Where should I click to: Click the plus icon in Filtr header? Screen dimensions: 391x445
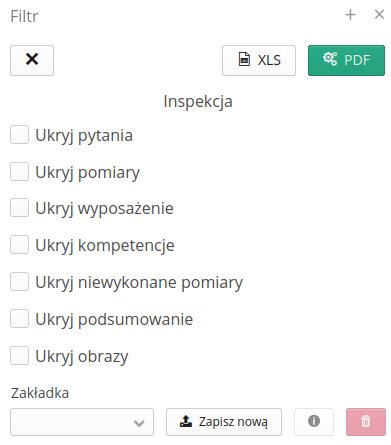[x=350, y=15]
